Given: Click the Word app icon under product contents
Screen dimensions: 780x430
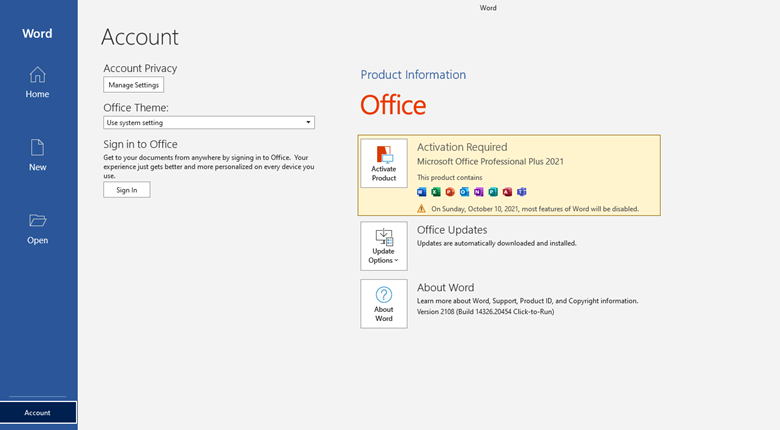Looking at the screenshot, I should (x=421, y=192).
